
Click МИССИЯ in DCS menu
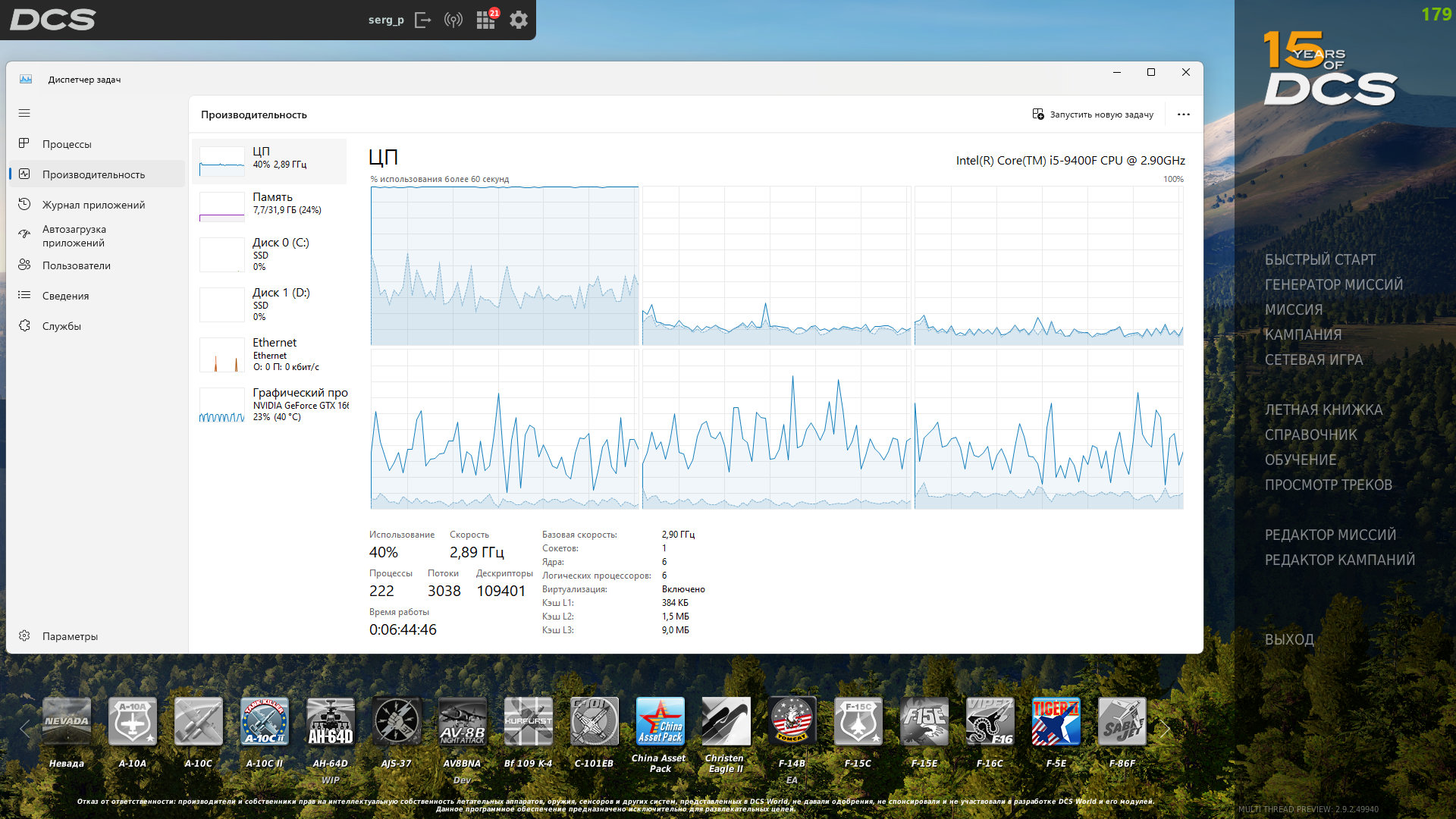coord(1294,310)
